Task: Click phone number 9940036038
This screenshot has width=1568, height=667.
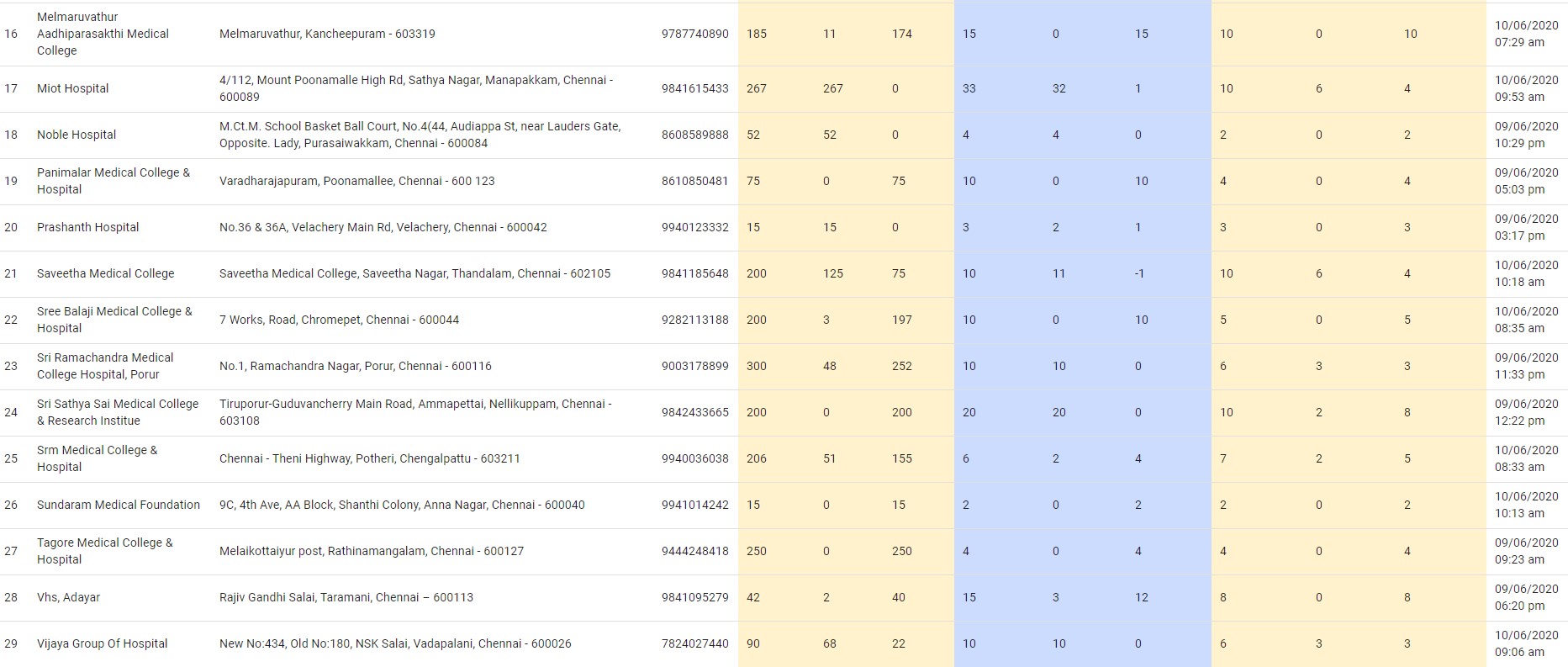Action: click(x=695, y=458)
